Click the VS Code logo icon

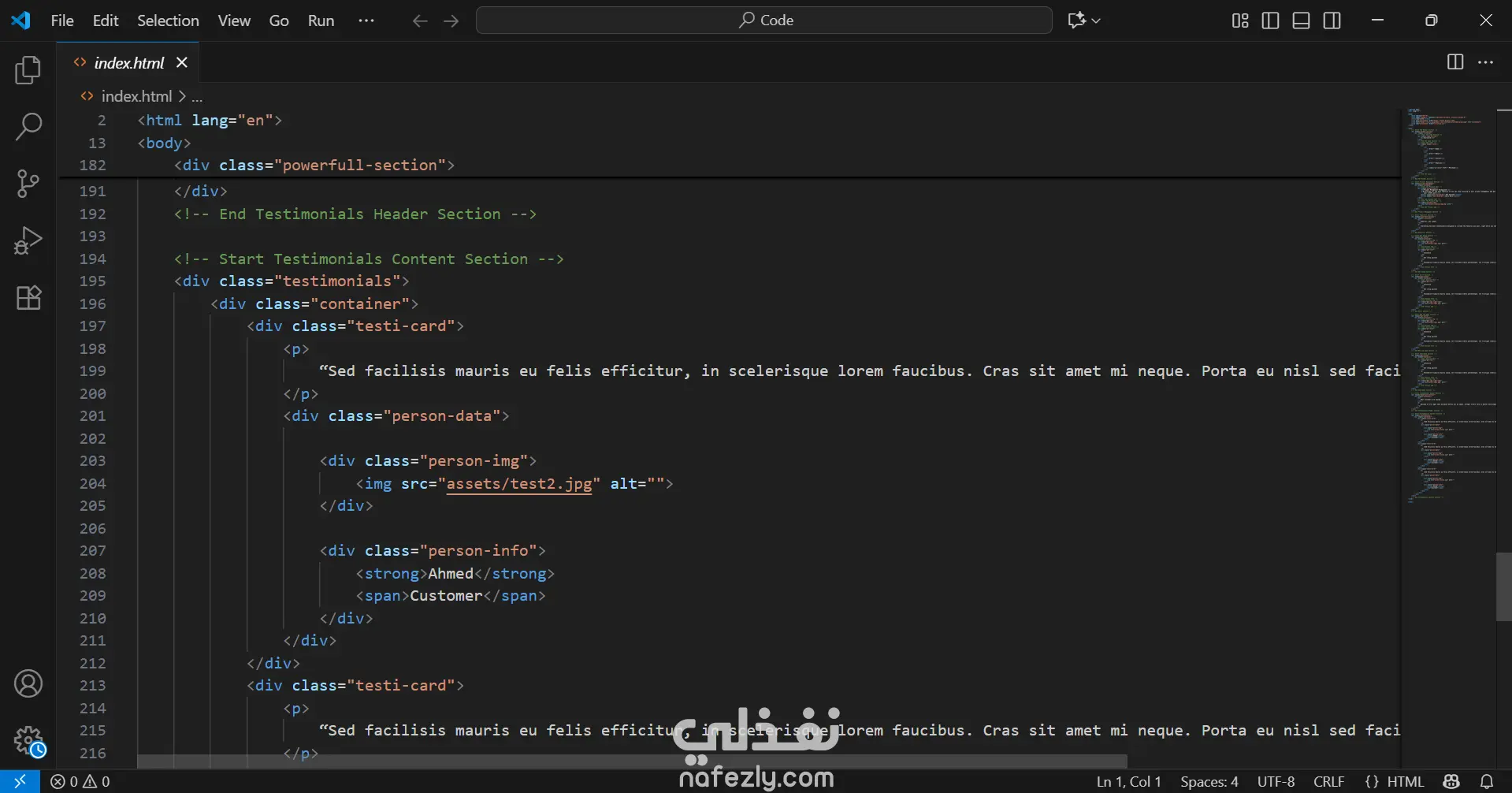click(20, 20)
